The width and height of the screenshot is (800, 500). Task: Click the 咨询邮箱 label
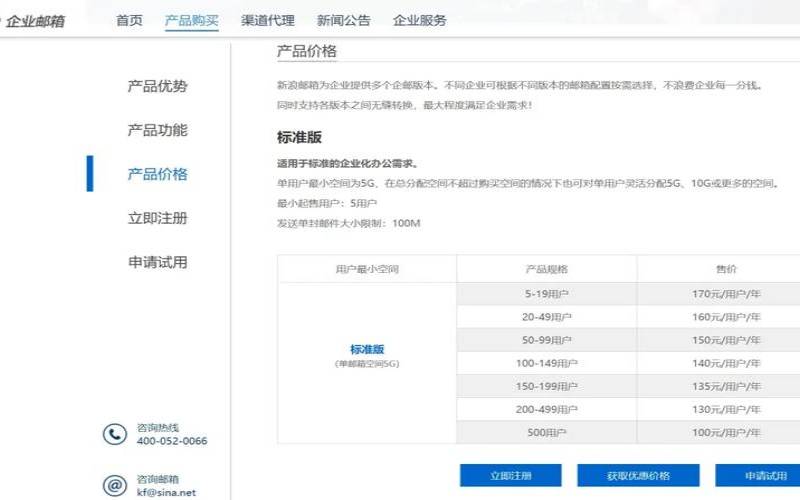pos(158,479)
